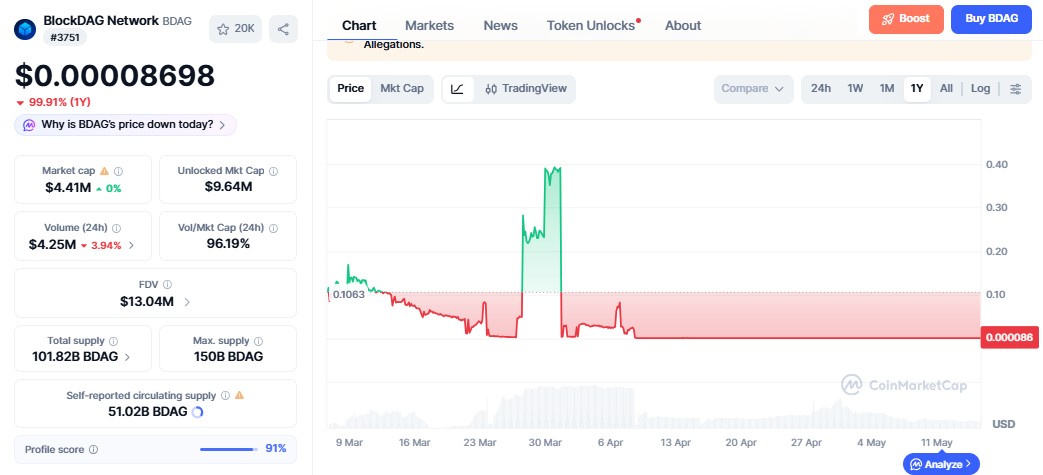Click the Market cap warning triangle icon
Viewport: 1043px width, 475px height.
point(104,171)
